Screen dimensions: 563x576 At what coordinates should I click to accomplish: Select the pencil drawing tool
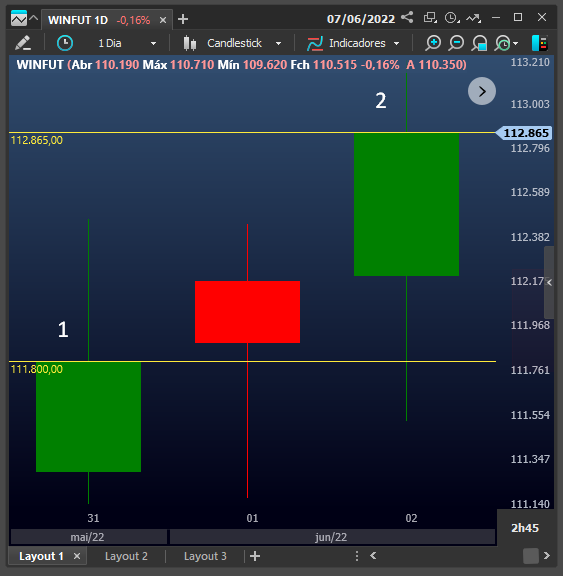(x=23, y=43)
